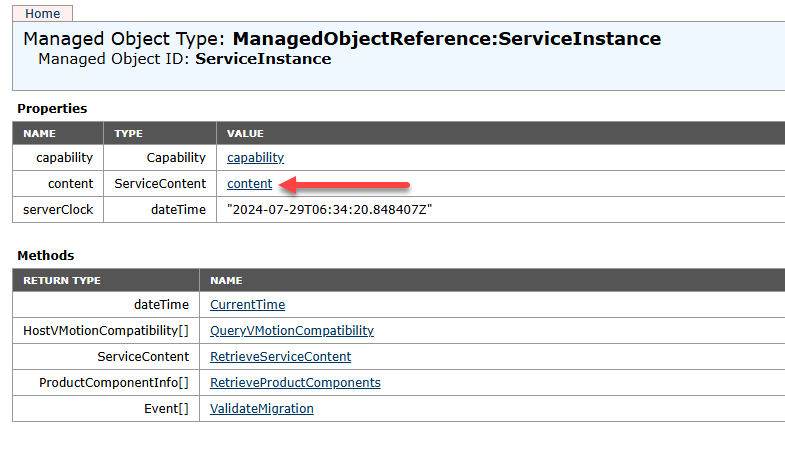Image resolution: width=785 pixels, height=452 pixels.
Task: Open the RetrieveServiceContent method link
Action: 280,357
